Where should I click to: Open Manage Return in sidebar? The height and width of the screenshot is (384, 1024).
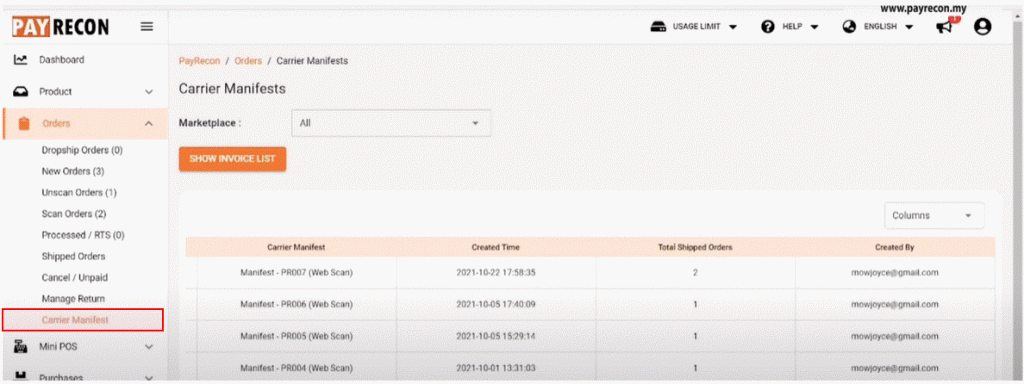tap(73, 298)
